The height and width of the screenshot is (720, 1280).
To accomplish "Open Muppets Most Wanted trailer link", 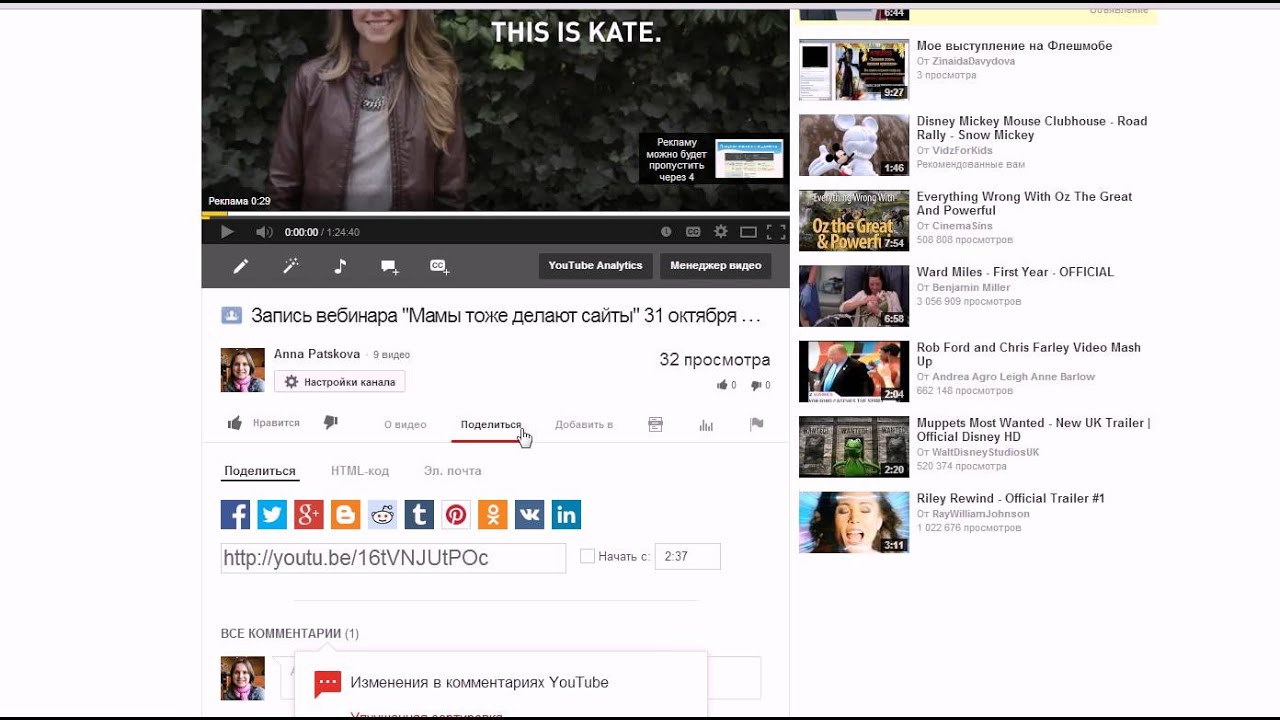I will (x=1033, y=430).
